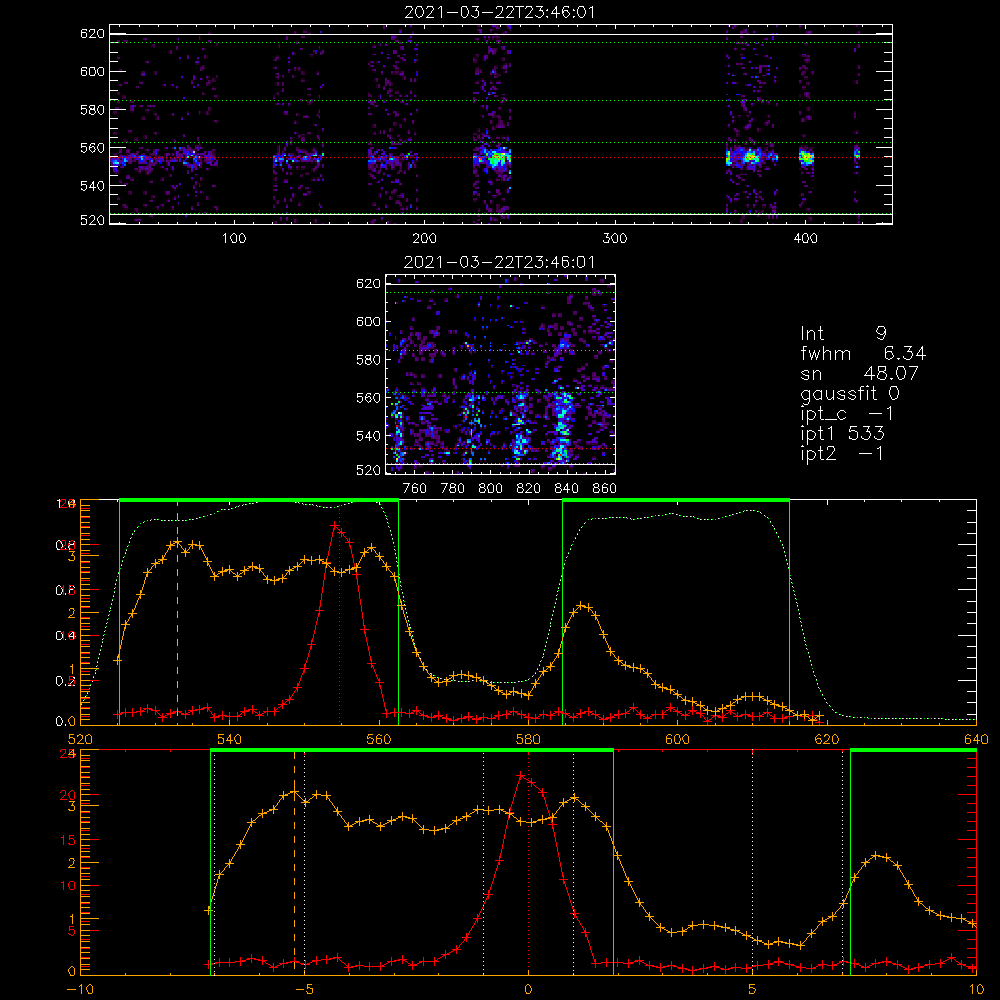The image size is (1000, 1000).
Task: Click the '800' tick label under middle spectrogram
Action: 490,488
